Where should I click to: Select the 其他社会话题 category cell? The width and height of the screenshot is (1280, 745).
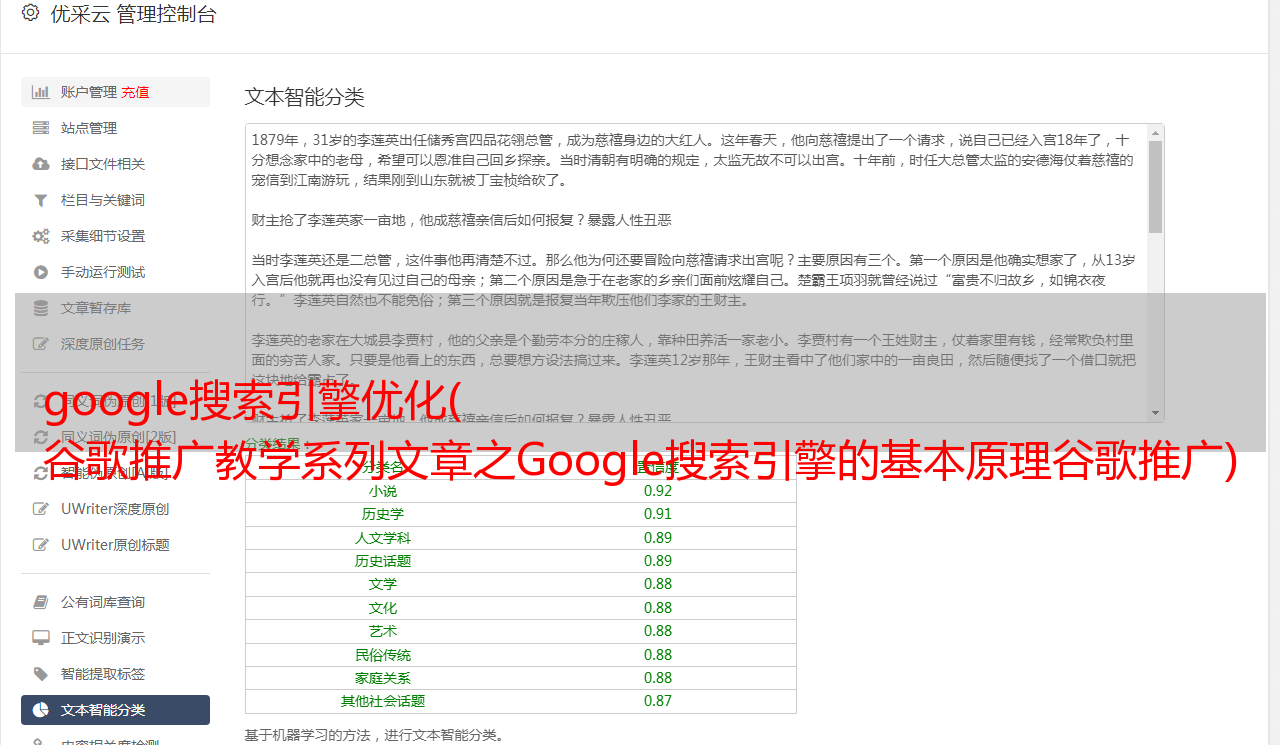(383, 701)
